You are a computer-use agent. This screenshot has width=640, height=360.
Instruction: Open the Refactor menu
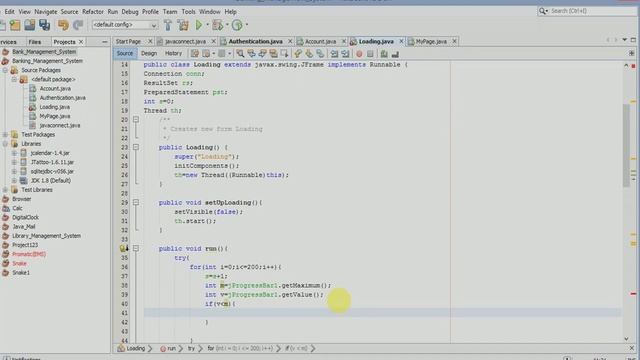tap(93, 12)
